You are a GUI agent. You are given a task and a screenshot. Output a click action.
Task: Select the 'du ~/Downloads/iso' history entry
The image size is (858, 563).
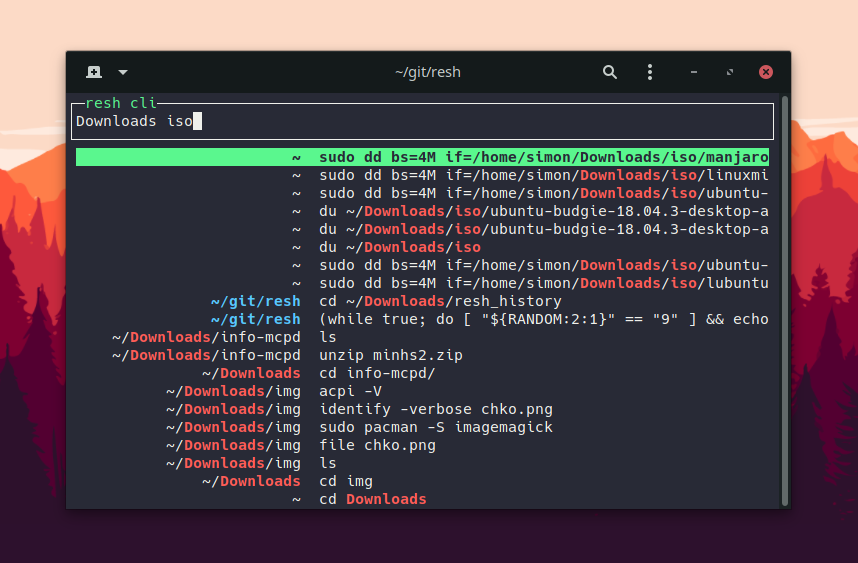point(400,247)
